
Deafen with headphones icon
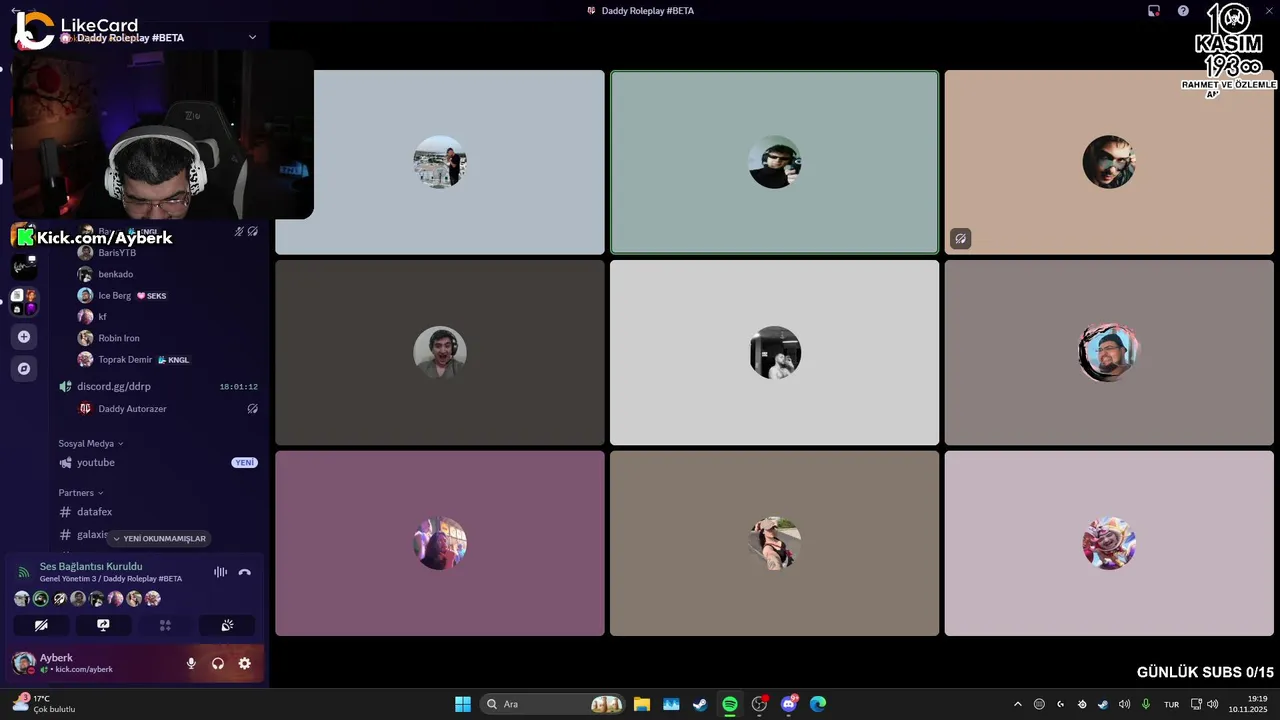(x=218, y=663)
